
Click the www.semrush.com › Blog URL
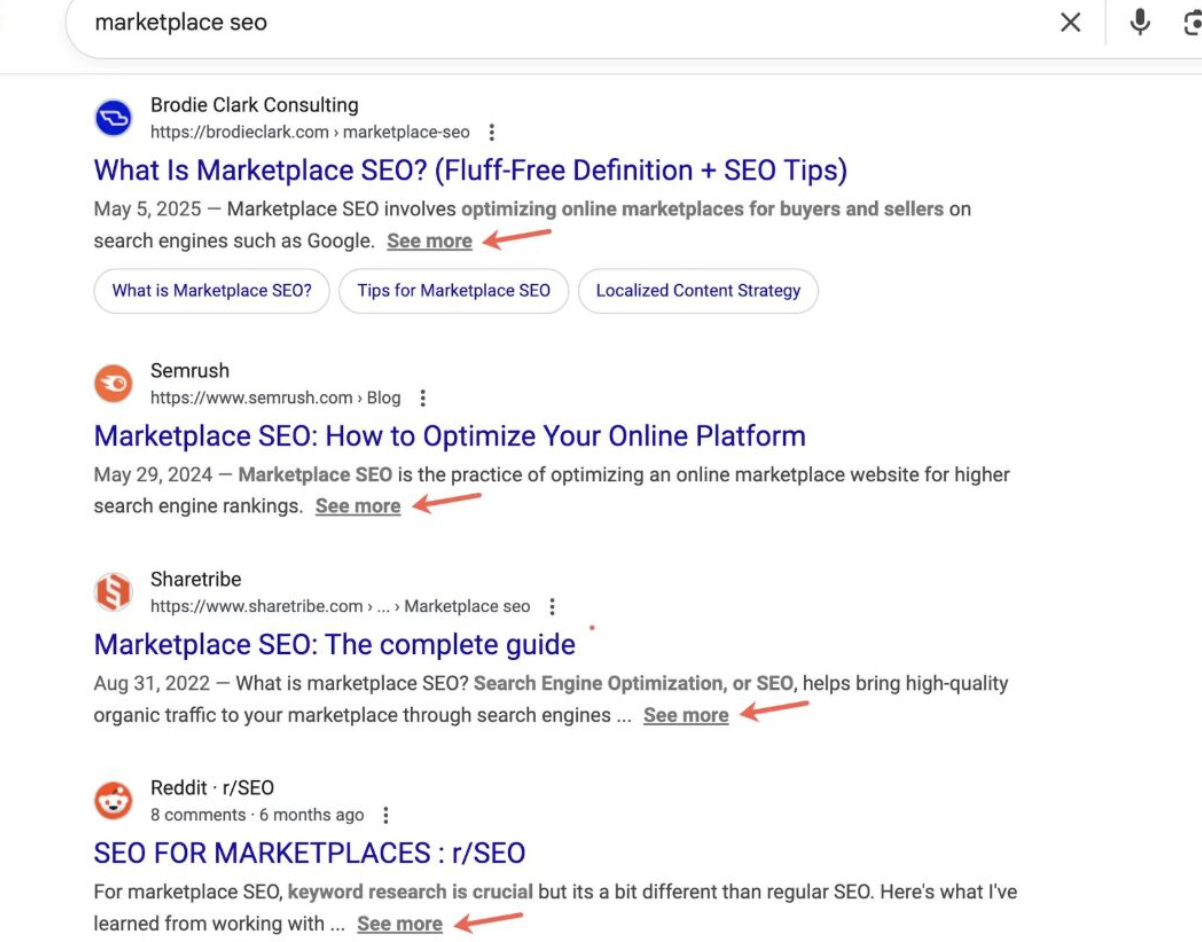pos(276,398)
